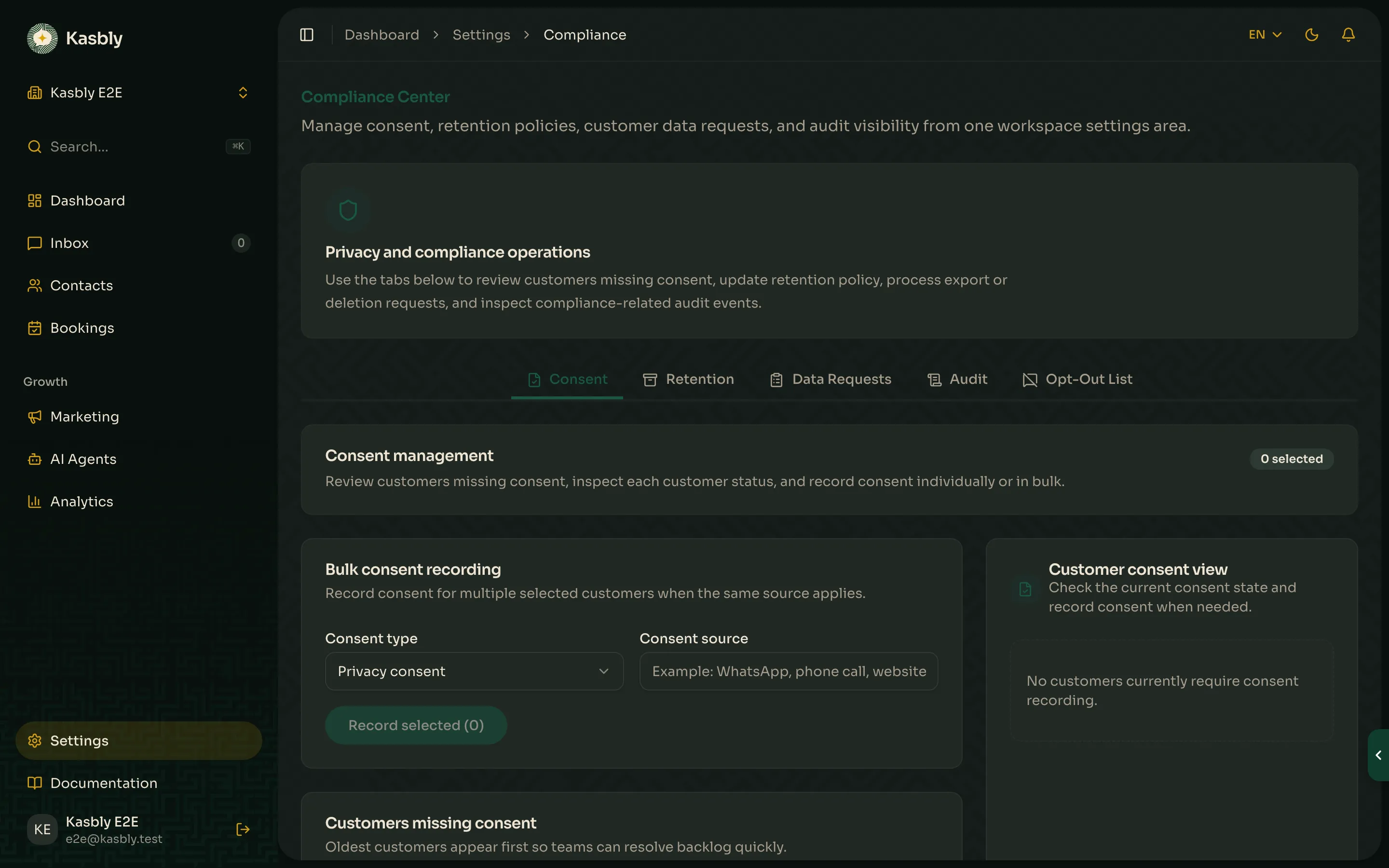The image size is (1389, 868).
Task: Click the document icon by Customer consent view
Action: [1025, 589]
